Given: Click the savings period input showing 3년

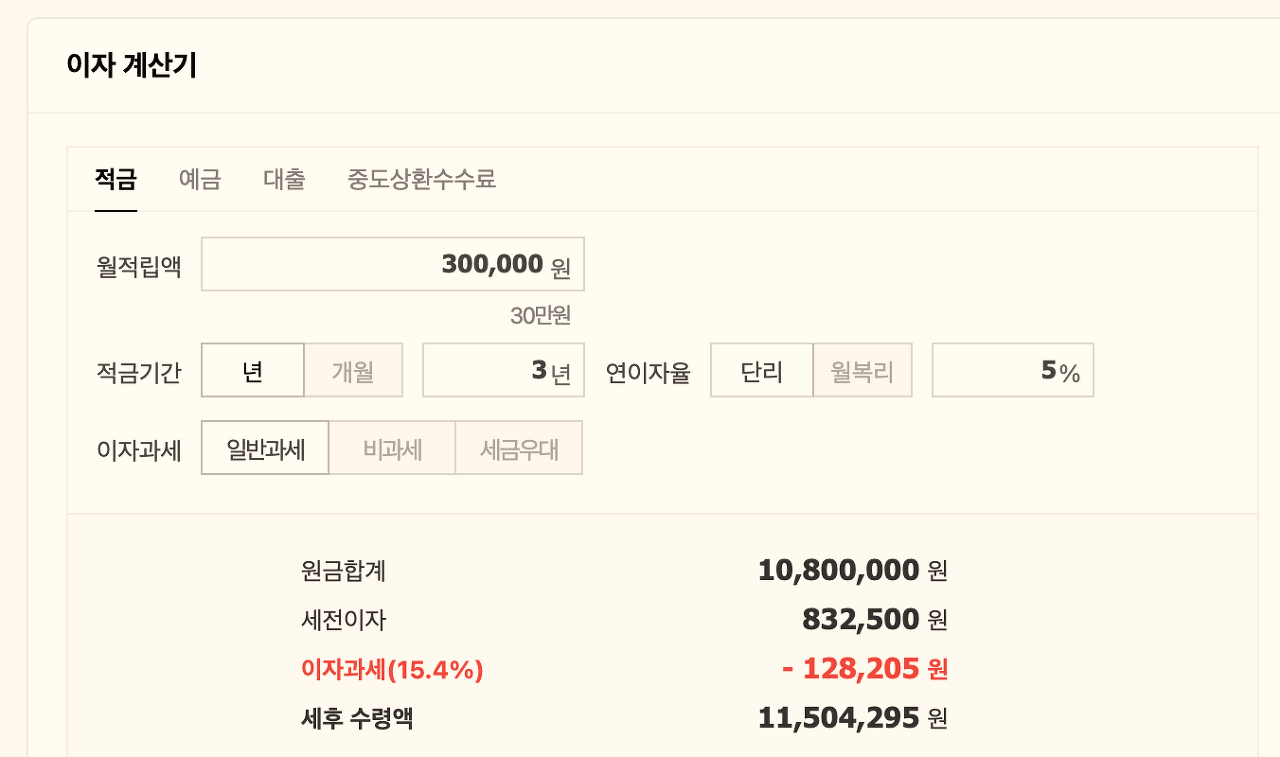Looking at the screenshot, I should 503,369.
